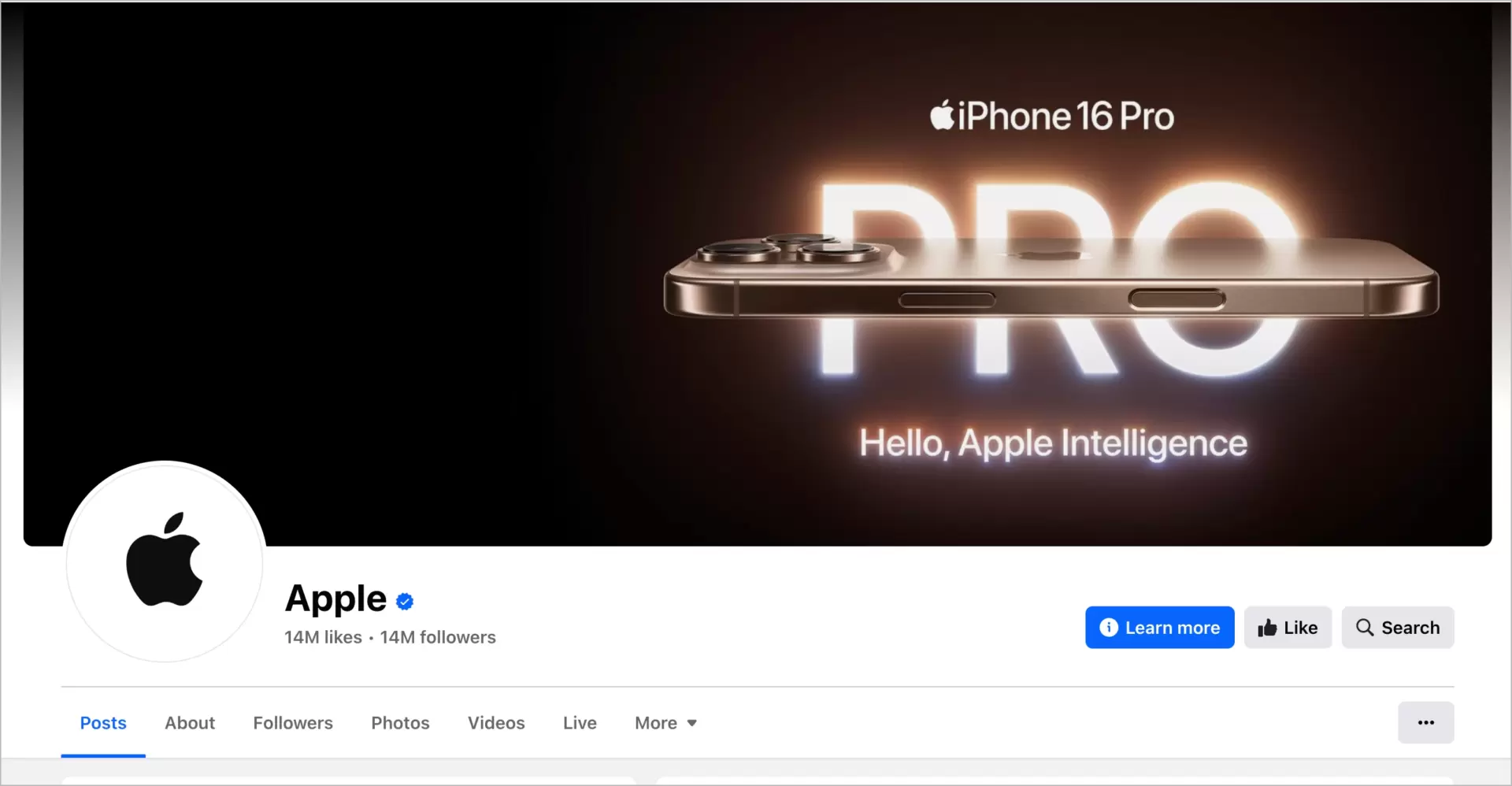Like the Apple page
Screen dimensions: 1512x786
click(x=1288, y=628)
